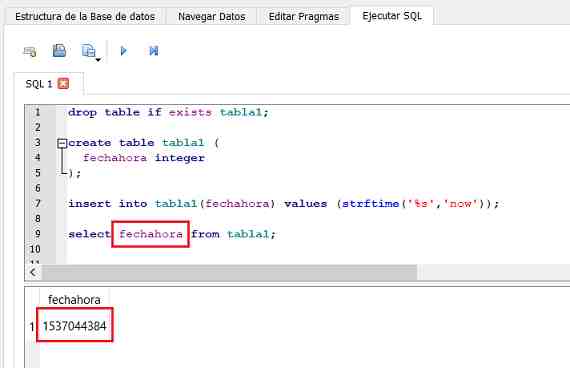Click 'create table tabla1' on line 3
The image size is (570, 368).
[x=136, y=143]
